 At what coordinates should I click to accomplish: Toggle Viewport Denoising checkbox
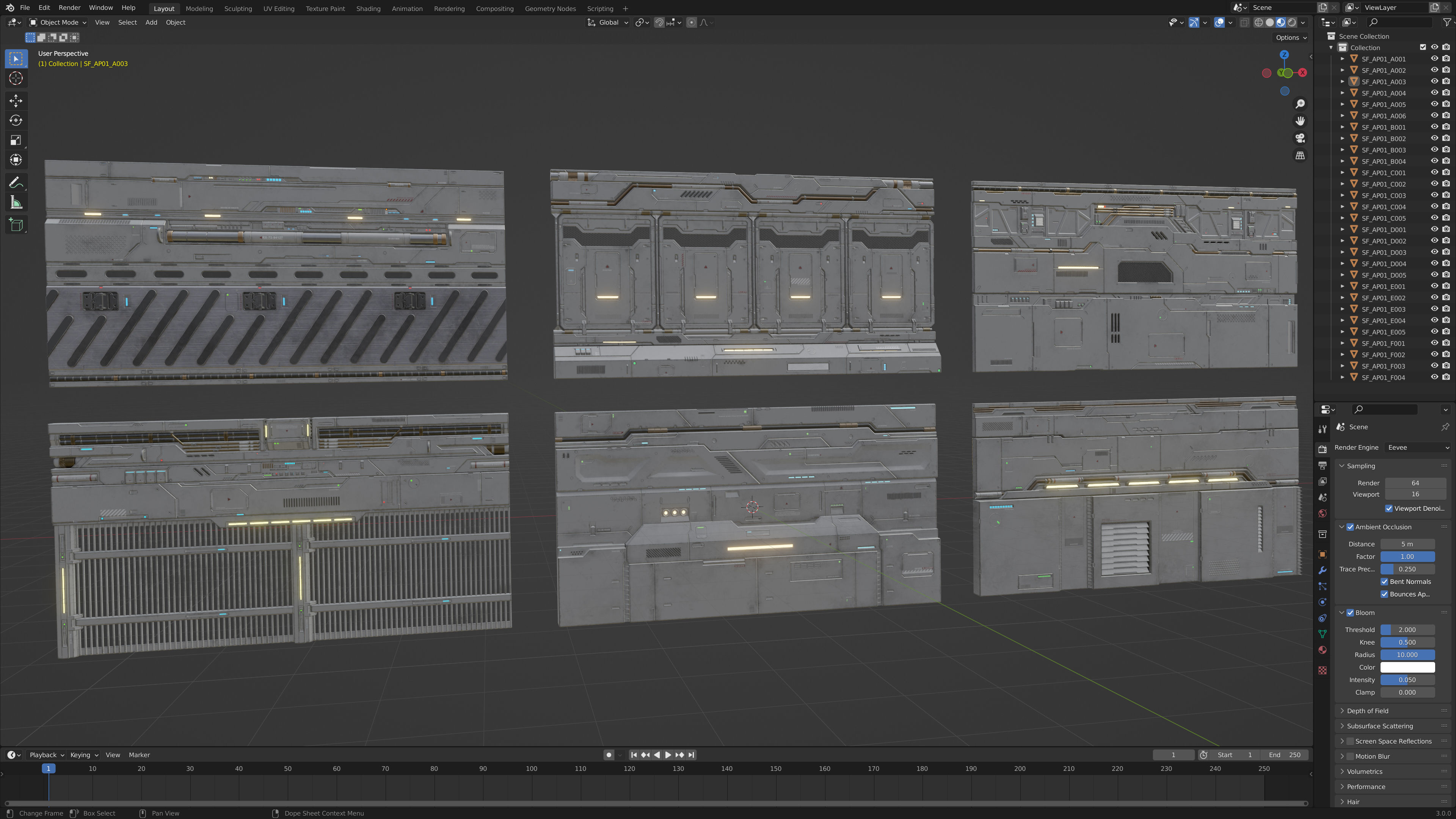1389,509
